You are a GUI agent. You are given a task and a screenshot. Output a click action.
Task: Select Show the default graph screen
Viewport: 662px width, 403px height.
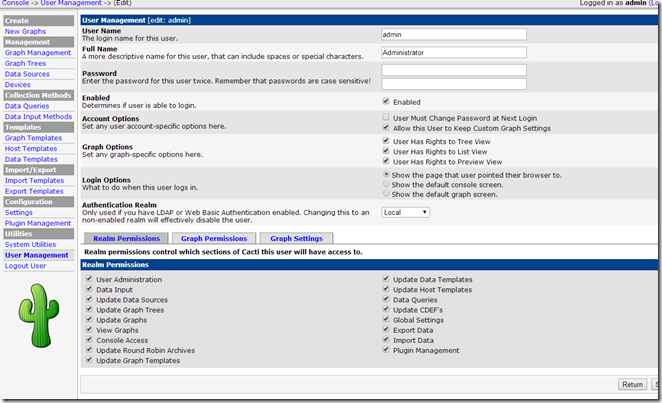386,194
